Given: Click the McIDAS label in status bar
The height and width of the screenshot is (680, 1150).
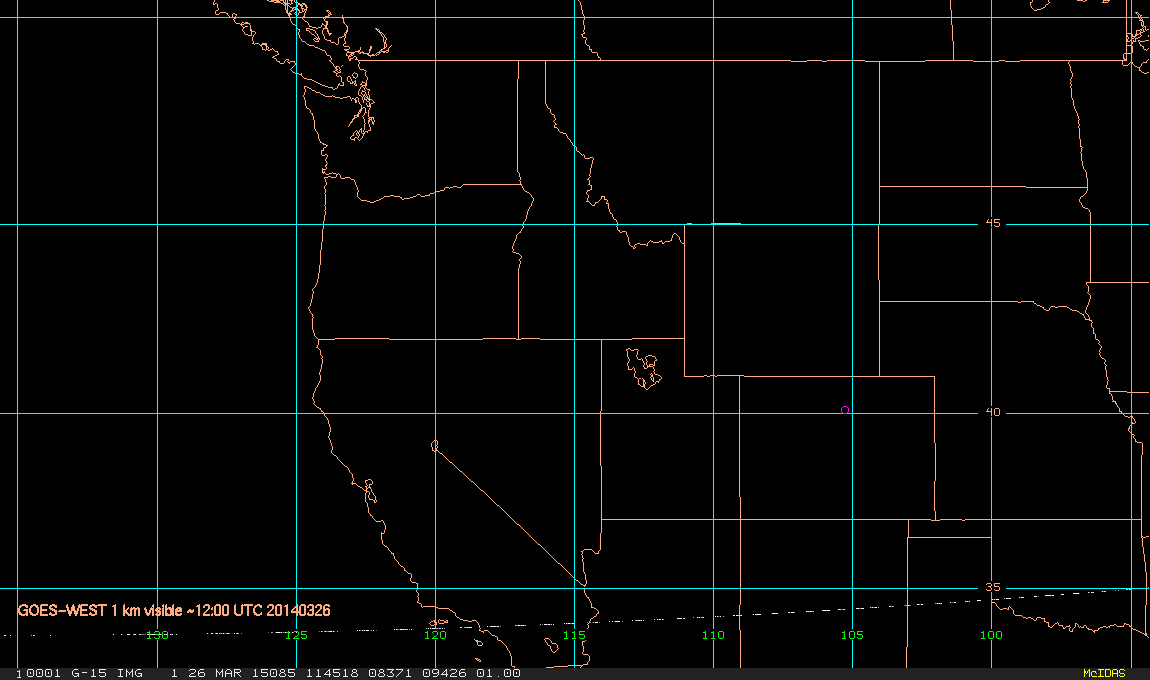Looking at the screenshot, I should click(1104, 673).
